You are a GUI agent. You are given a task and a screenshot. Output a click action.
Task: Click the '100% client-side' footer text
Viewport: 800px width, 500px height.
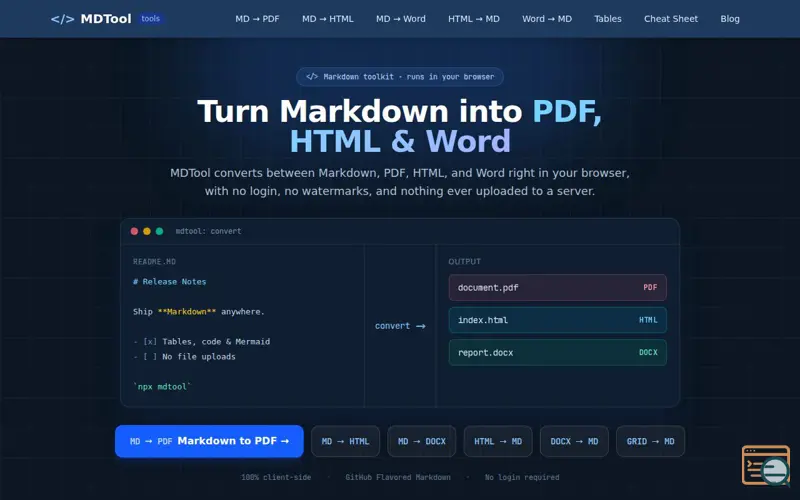coord(276,478)
